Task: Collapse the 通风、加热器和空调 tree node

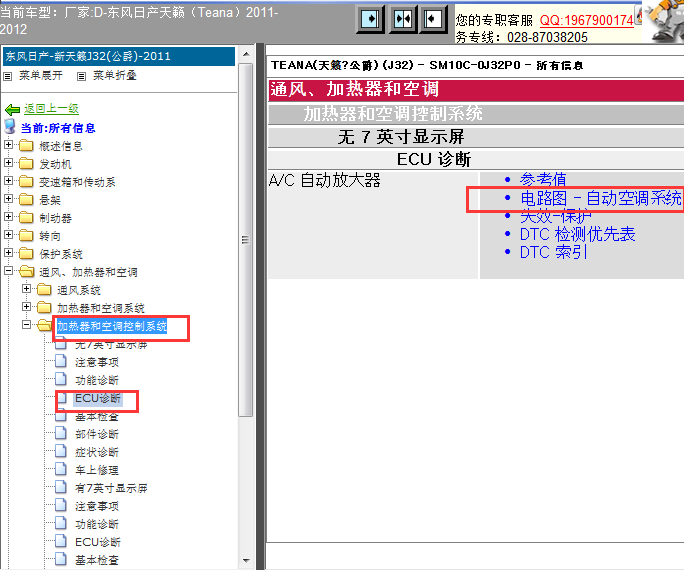Action: (x=8, y=270)
